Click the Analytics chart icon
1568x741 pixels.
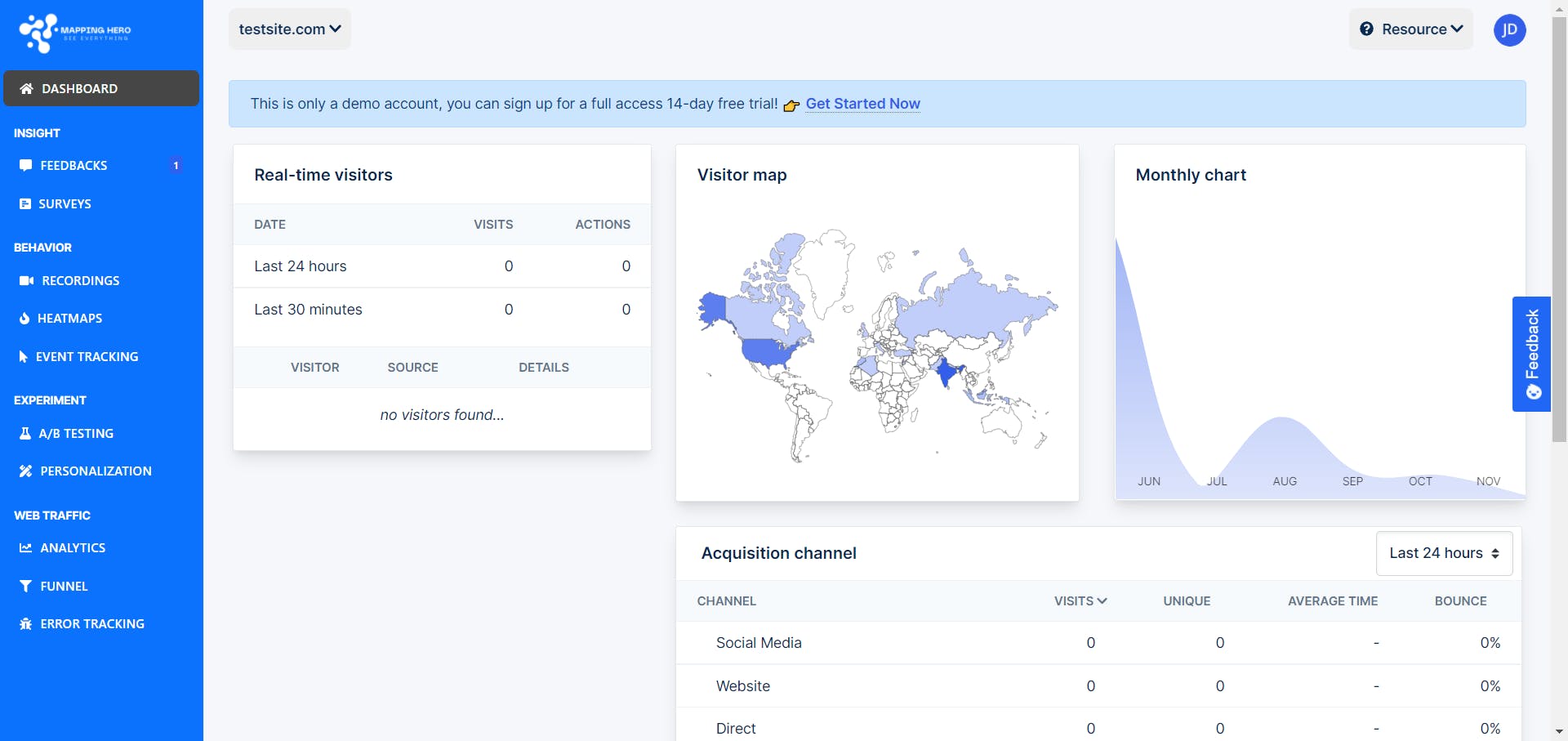pyautogui.click(x=25, y=547)
